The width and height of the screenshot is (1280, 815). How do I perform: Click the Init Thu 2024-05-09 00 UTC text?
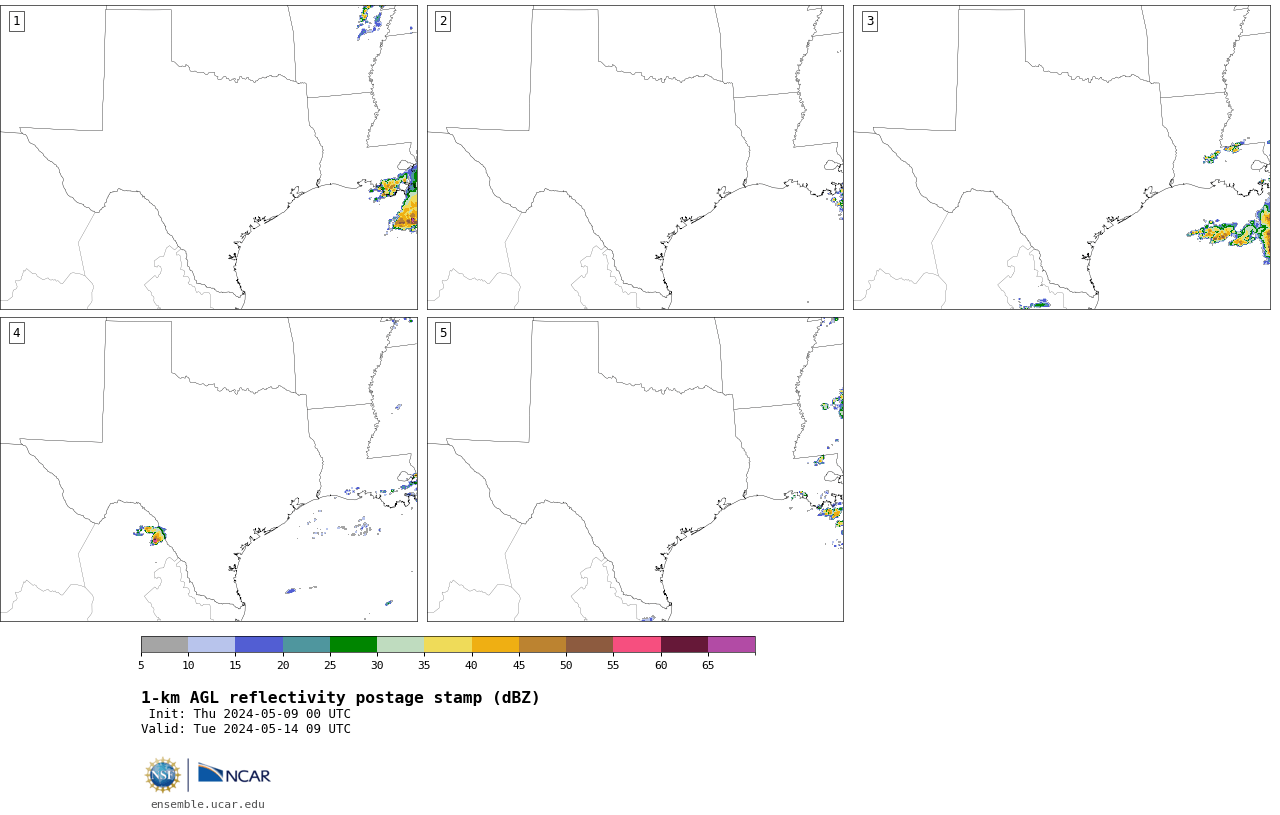(x=250, y=714)
